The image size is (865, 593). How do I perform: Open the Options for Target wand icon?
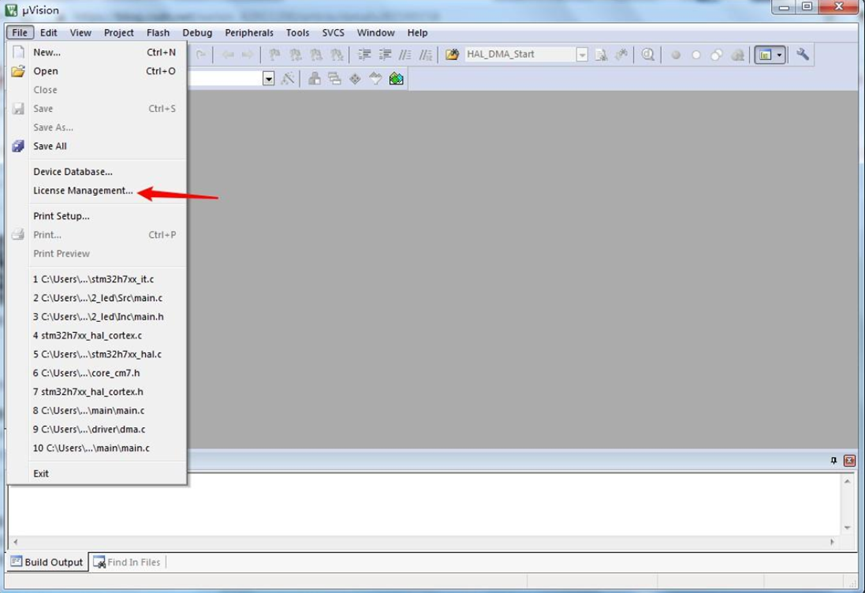tap(287, 78)
